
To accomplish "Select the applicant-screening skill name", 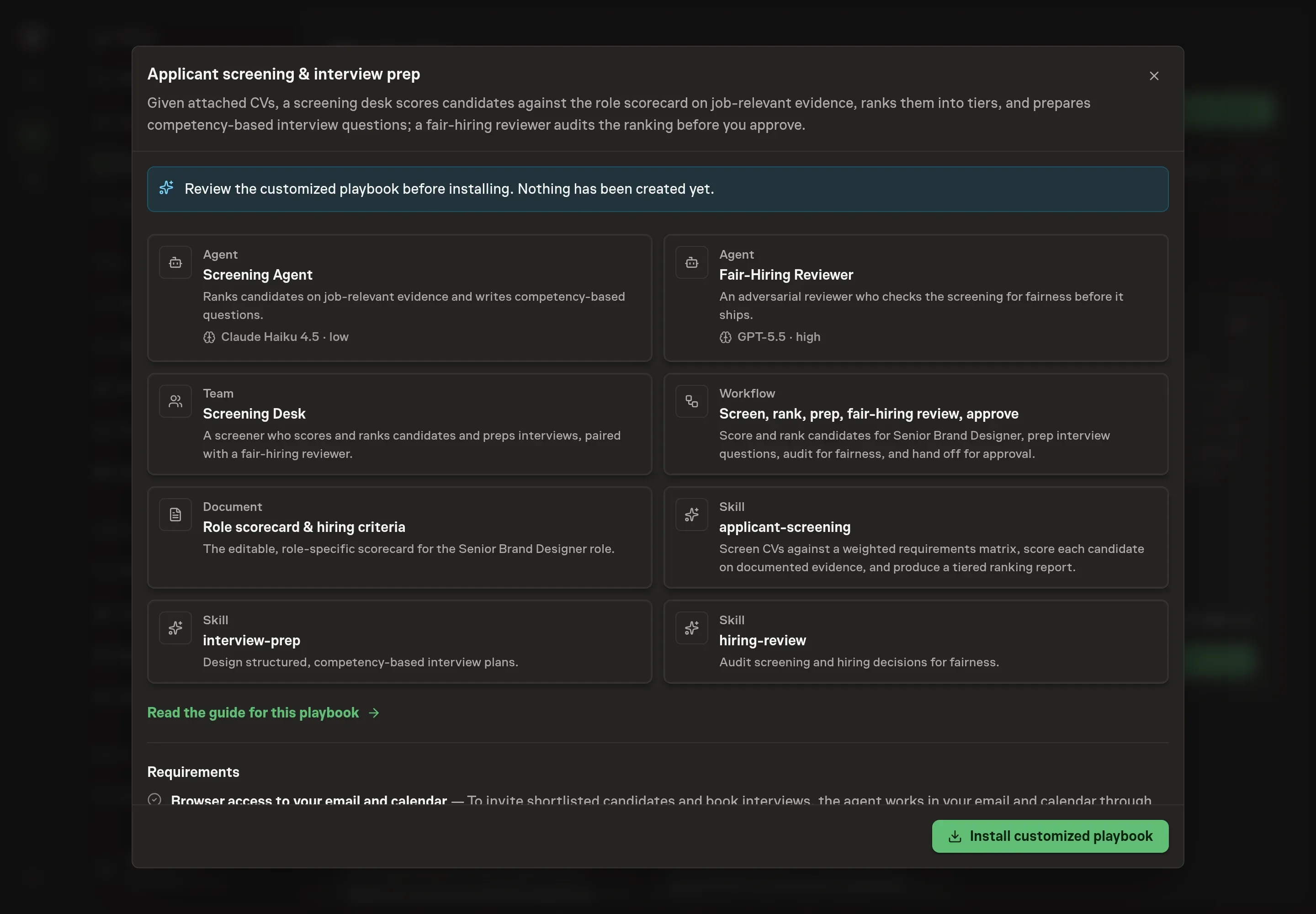I will 785,527.
